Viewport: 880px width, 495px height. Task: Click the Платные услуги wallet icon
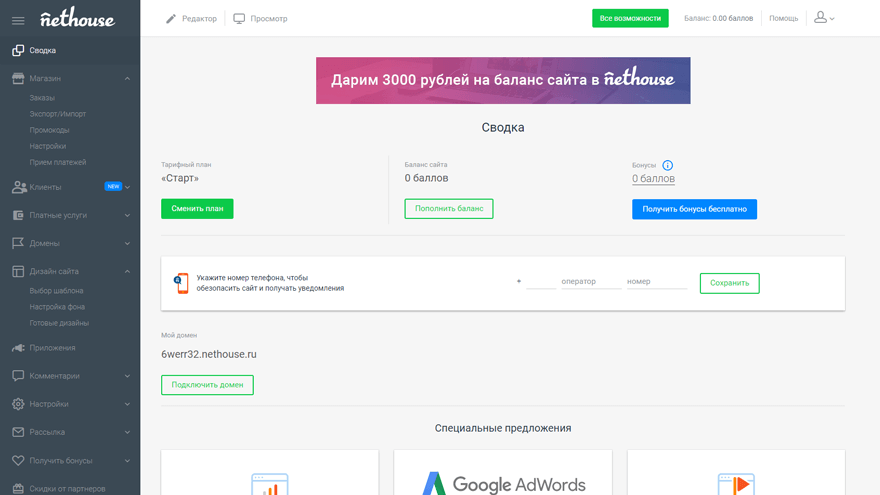pyautogui.click(x=18, y=215)
